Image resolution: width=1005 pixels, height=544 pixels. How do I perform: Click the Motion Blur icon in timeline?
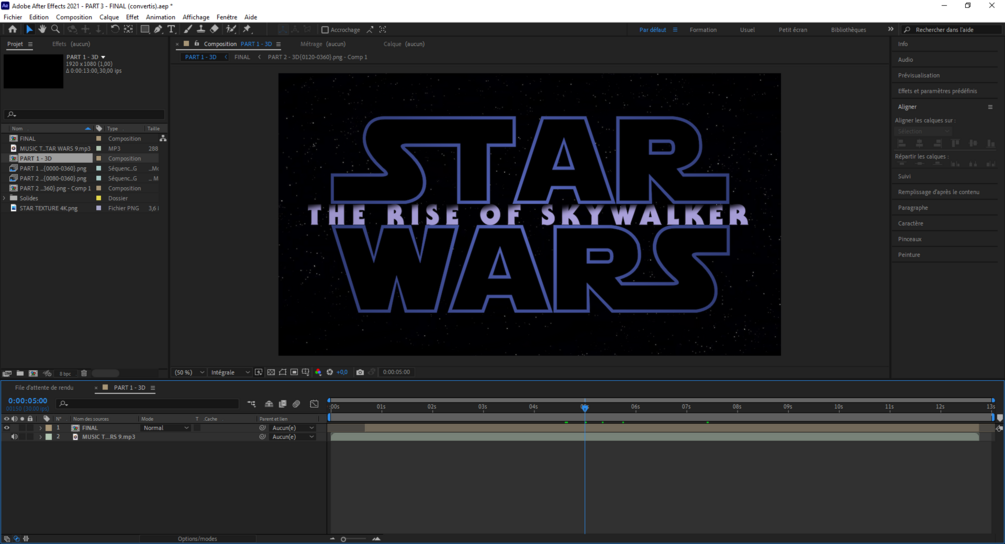(x=296, y=404)
